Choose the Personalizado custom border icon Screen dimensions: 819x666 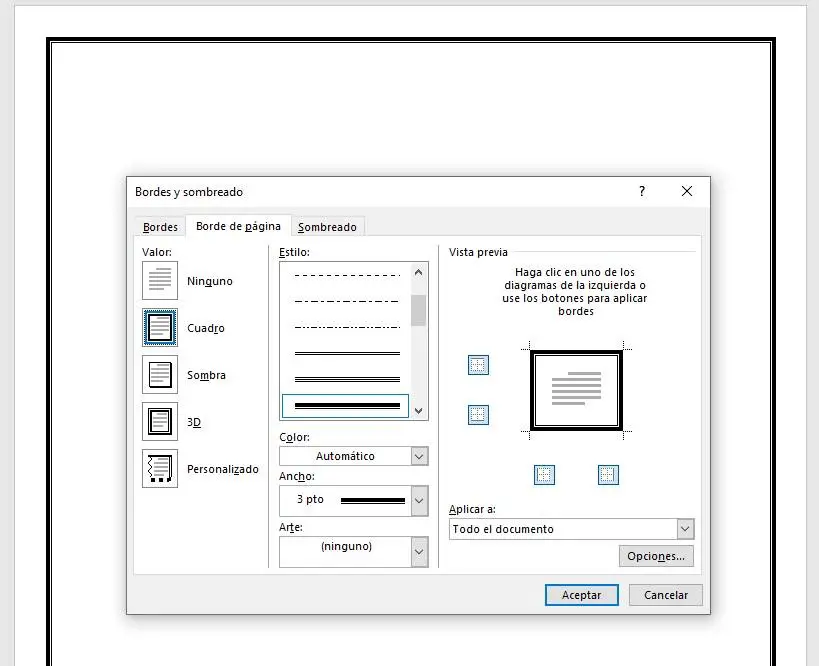pos(160,469)
